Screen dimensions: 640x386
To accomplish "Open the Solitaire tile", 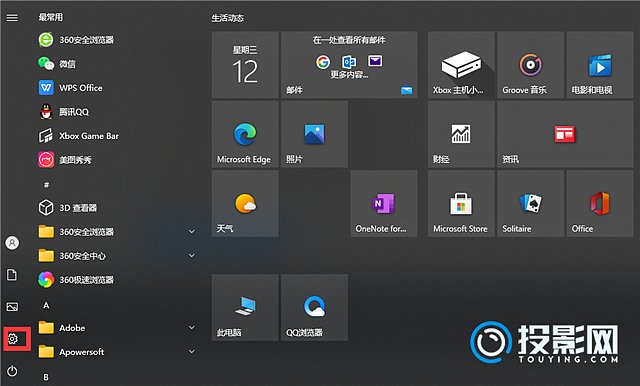I will coord(531,204).
